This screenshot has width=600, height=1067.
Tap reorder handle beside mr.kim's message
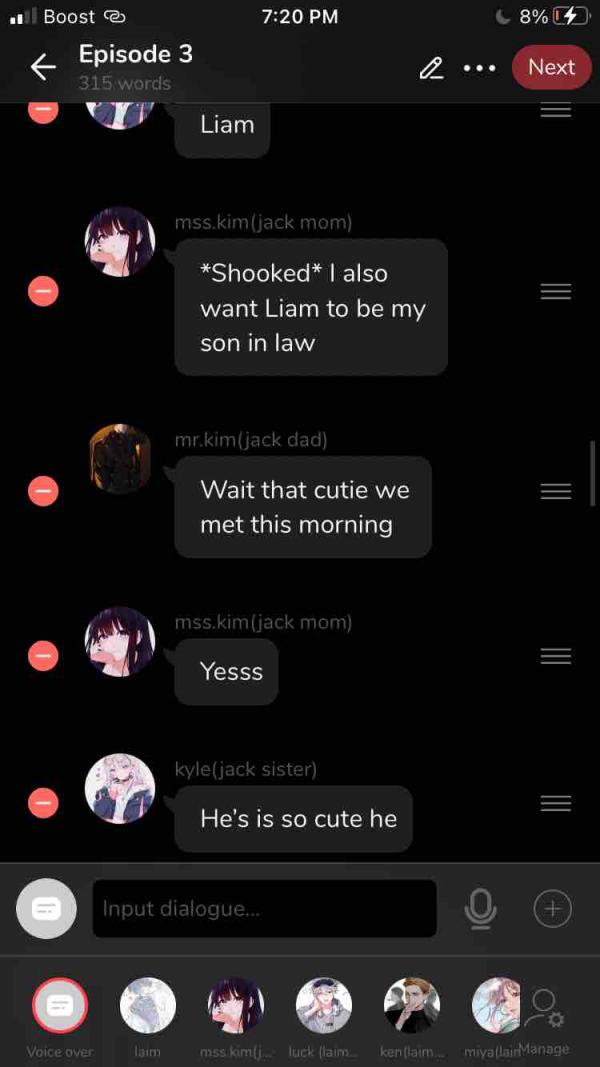click(556, 491)
